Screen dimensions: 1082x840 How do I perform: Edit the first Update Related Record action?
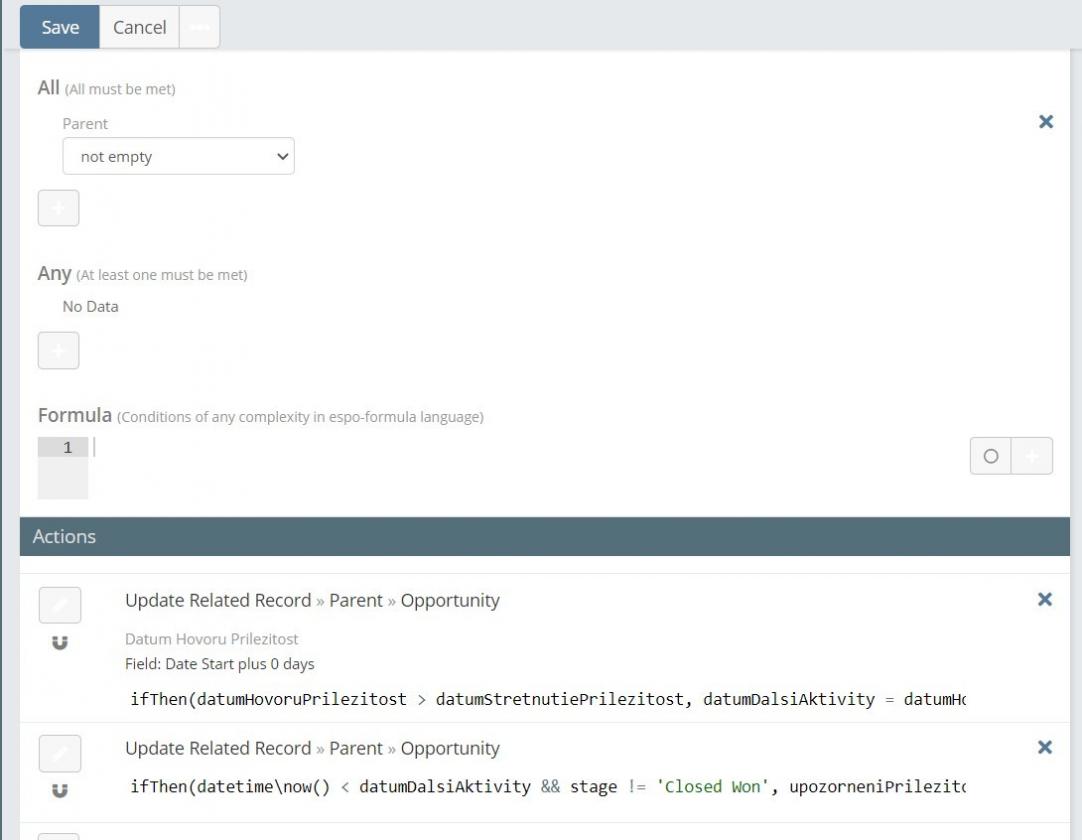tap(60, 605)
